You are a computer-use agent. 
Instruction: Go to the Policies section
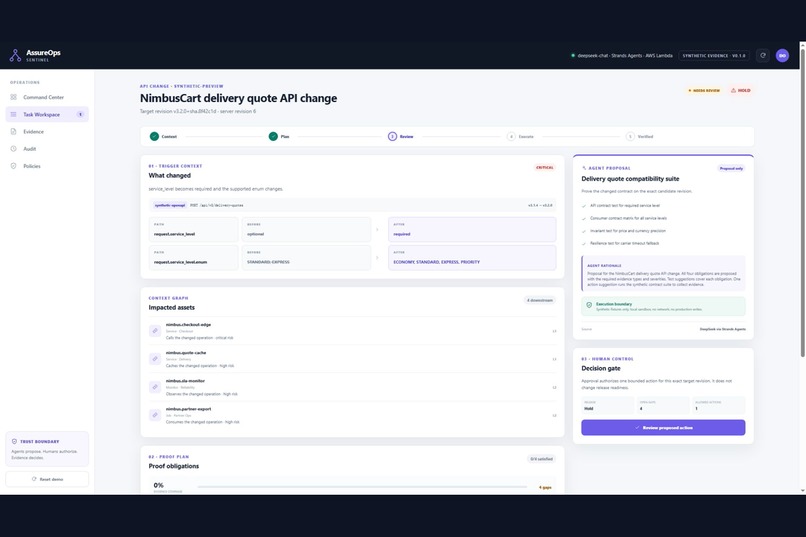(47, 166)
